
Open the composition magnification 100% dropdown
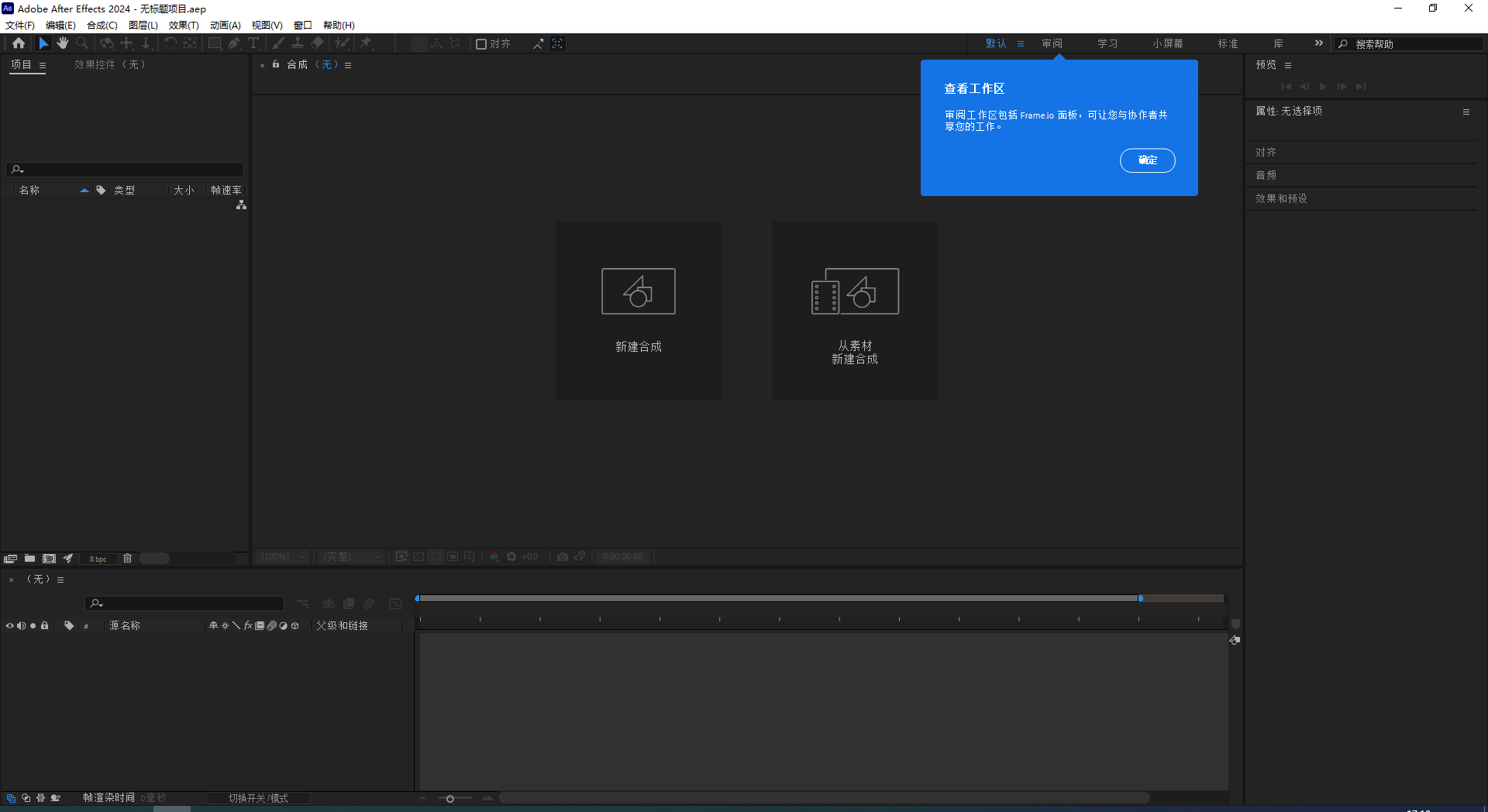click(281, 556)
